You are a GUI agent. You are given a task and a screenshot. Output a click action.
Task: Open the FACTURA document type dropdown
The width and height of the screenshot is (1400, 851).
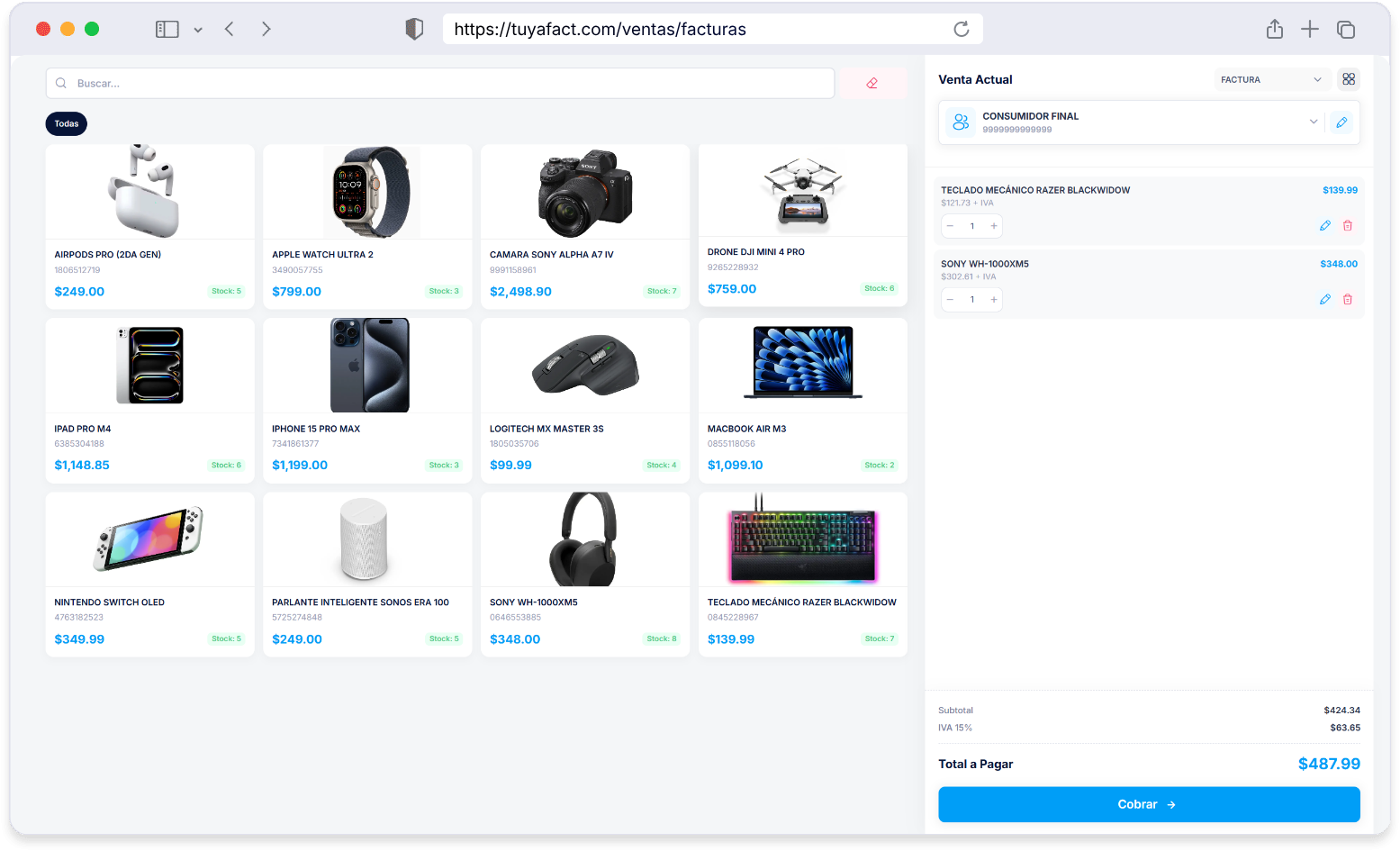(x=1271, y=79)
